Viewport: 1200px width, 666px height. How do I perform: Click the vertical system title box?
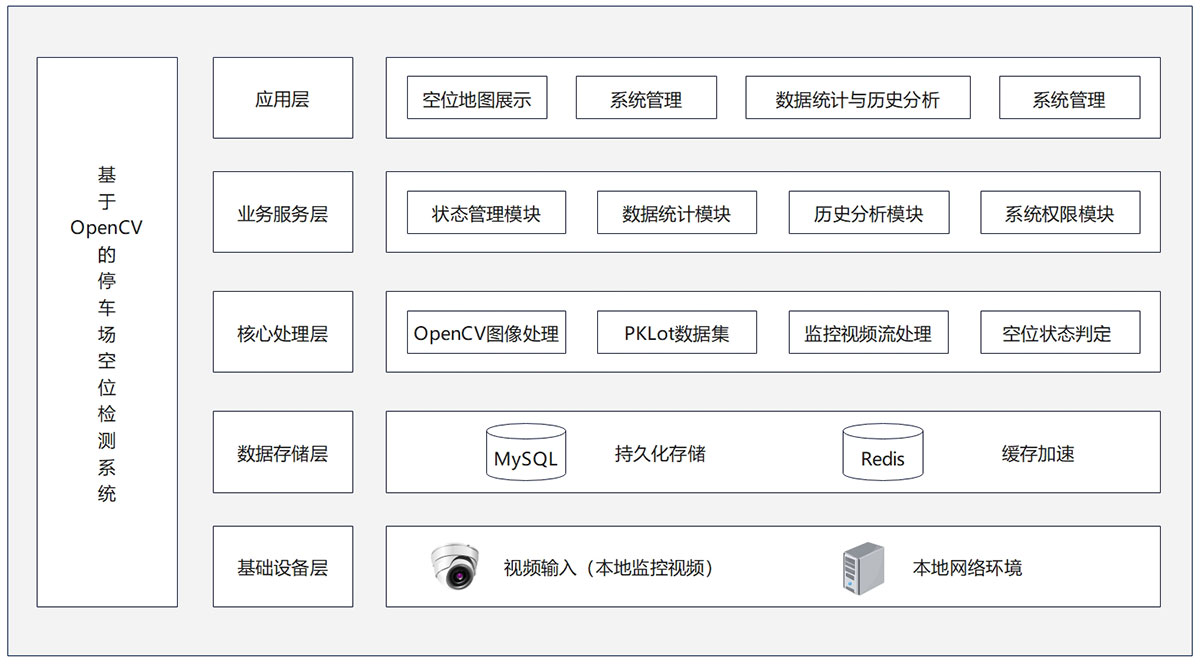[x=107, y=332]
